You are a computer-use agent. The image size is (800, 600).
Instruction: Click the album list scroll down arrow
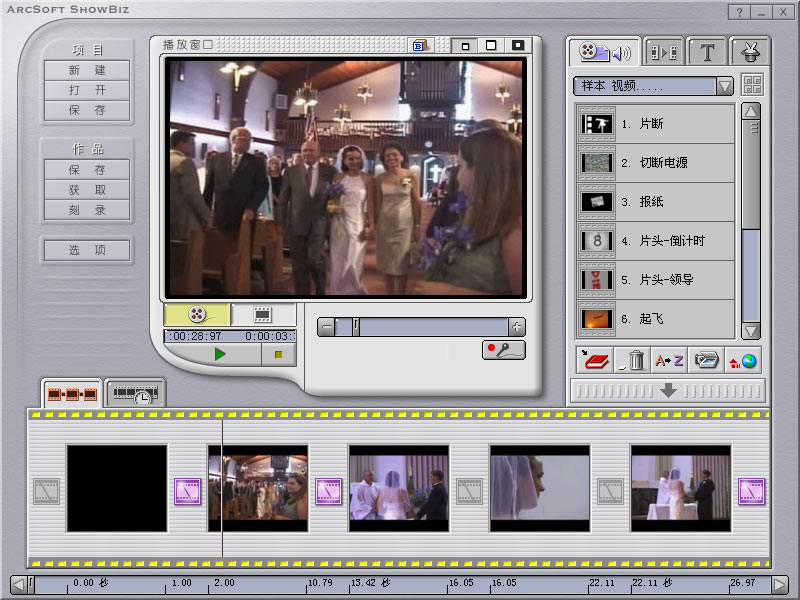pos(751,331)
